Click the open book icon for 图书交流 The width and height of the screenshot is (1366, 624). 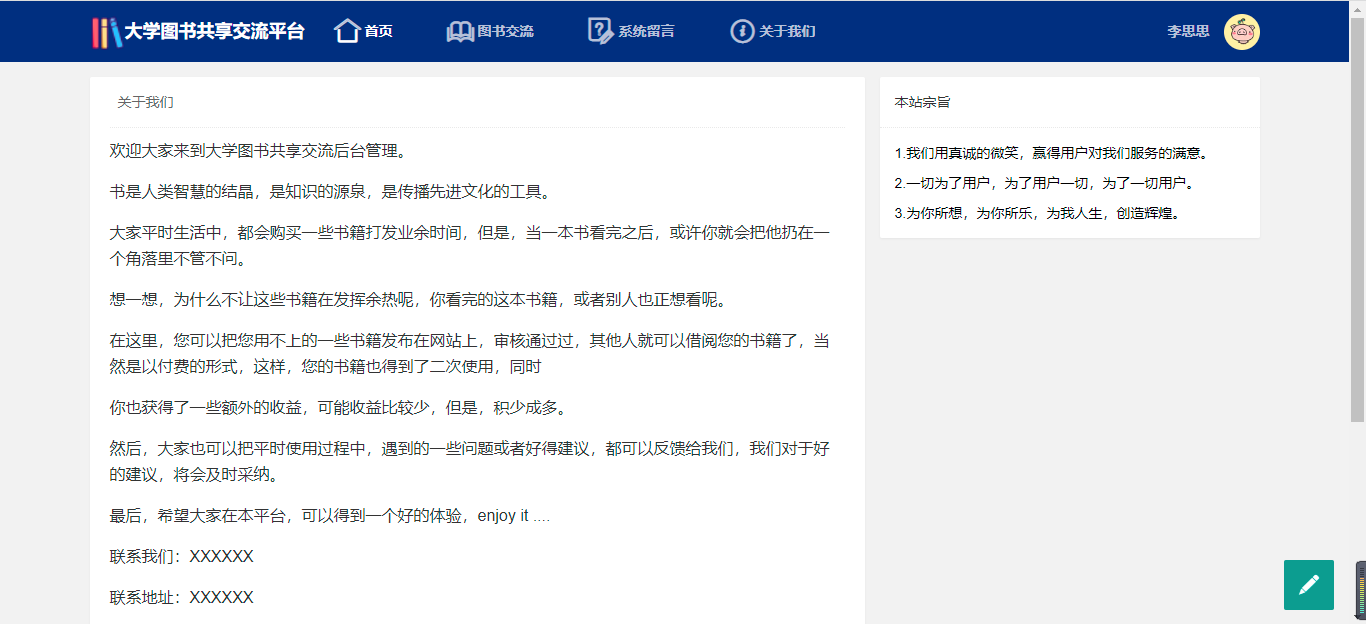point(460,32)
